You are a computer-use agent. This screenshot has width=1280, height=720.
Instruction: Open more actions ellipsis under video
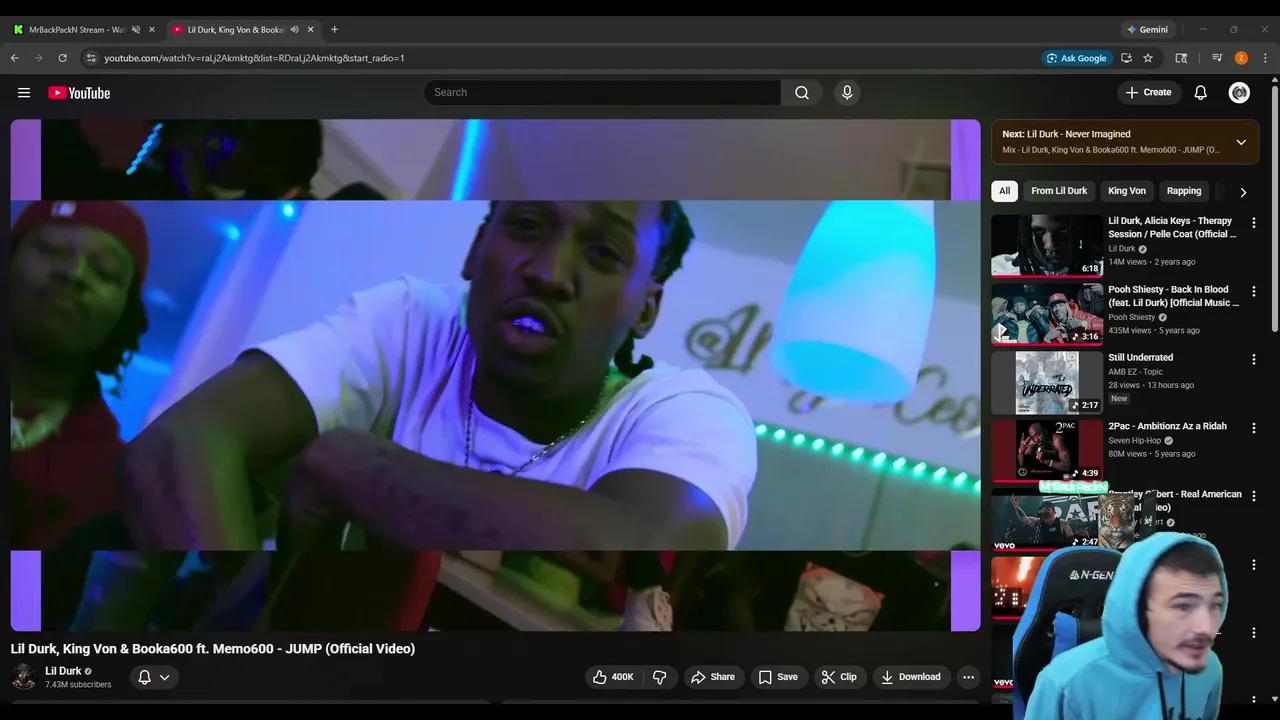(968, 677)
